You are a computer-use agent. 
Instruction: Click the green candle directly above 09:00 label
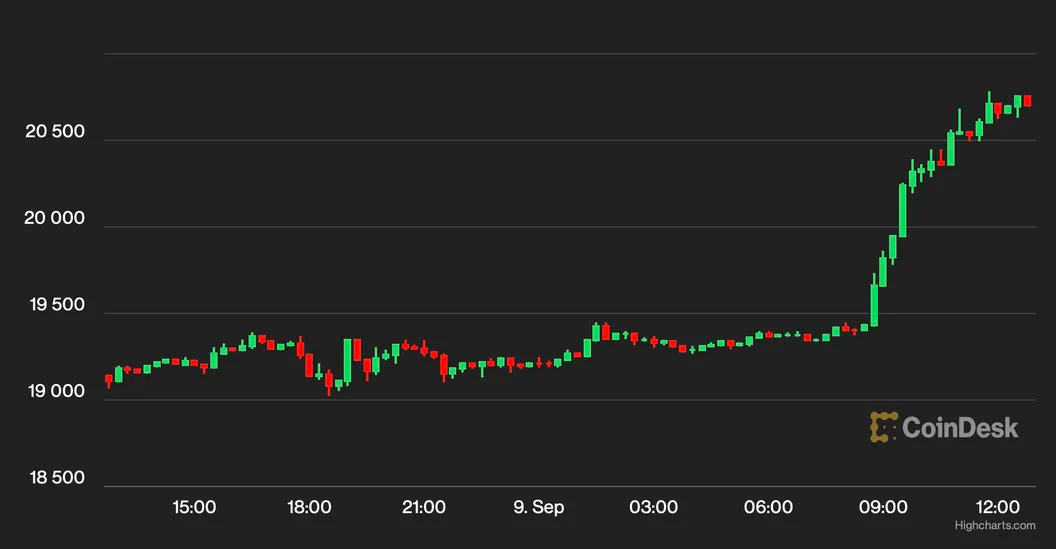pyautogui.click(x=883, y=270)
